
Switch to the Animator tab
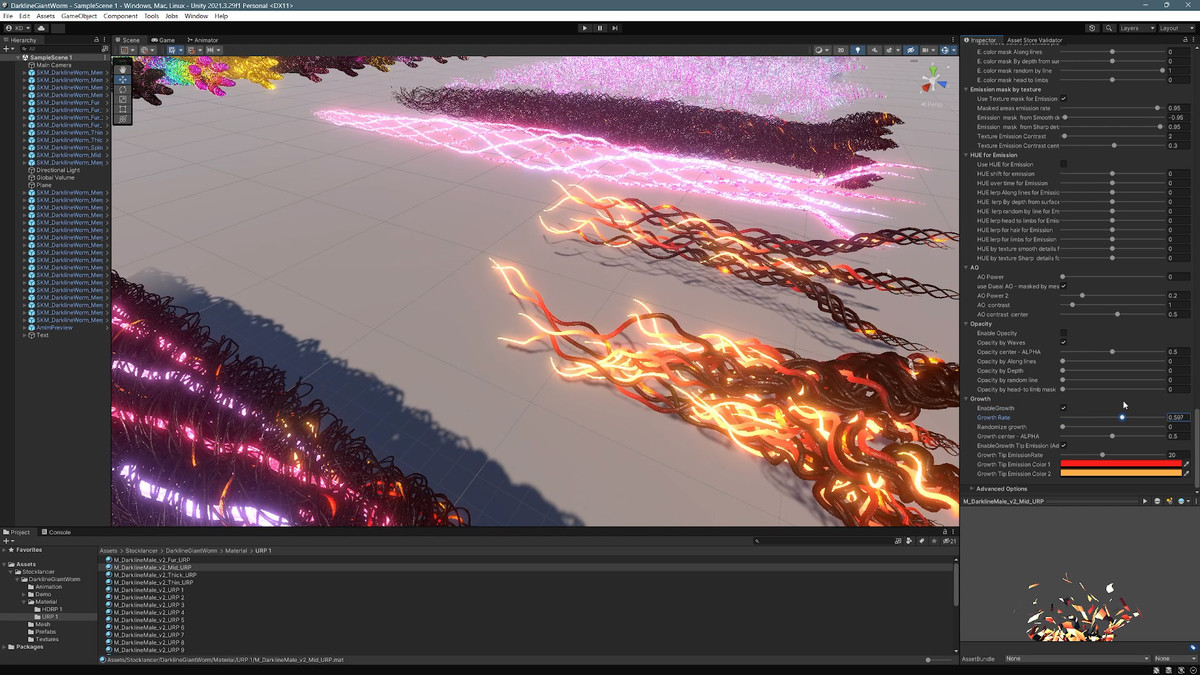coord(203,40)
